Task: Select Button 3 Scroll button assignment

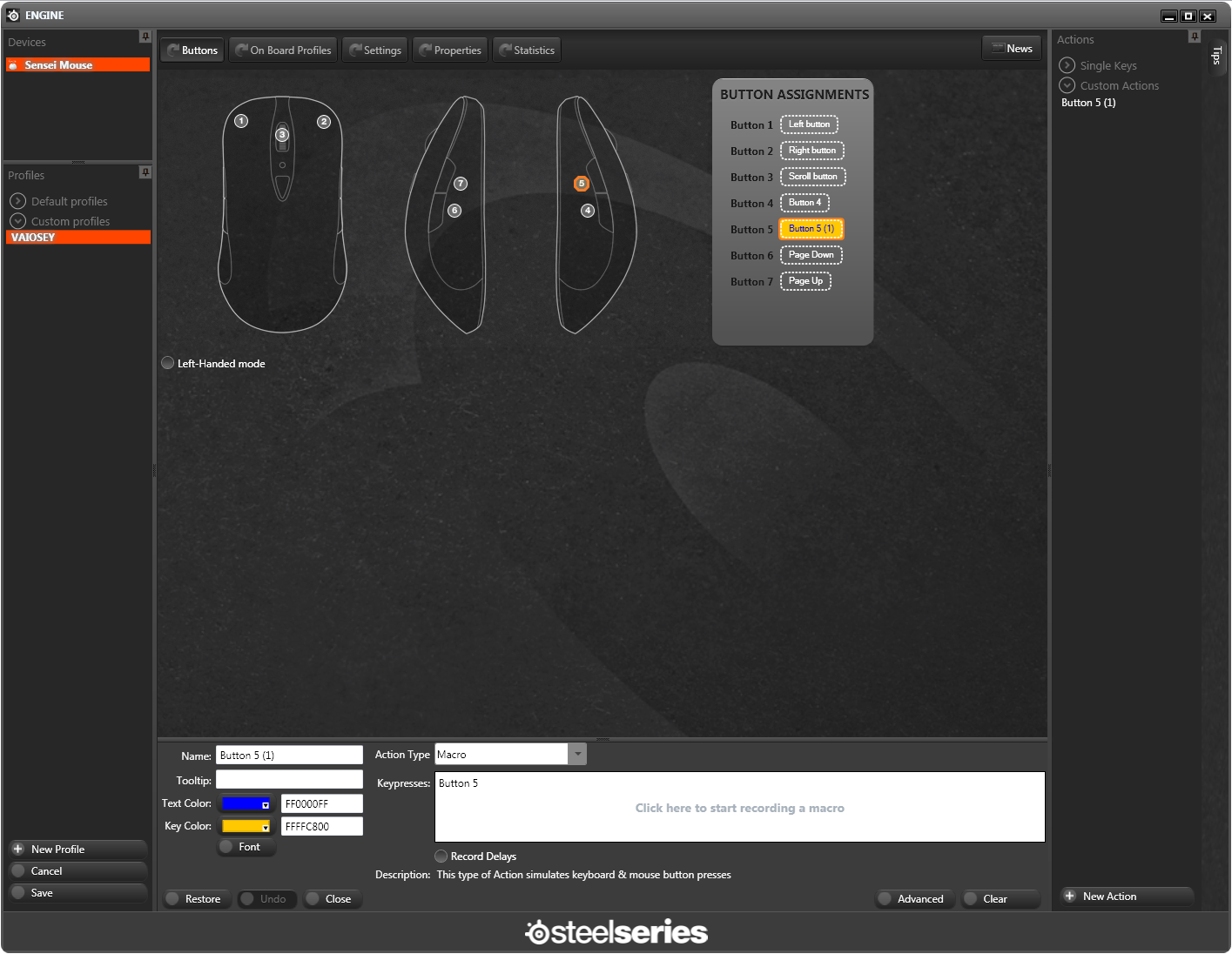Action: click(813, 177)
